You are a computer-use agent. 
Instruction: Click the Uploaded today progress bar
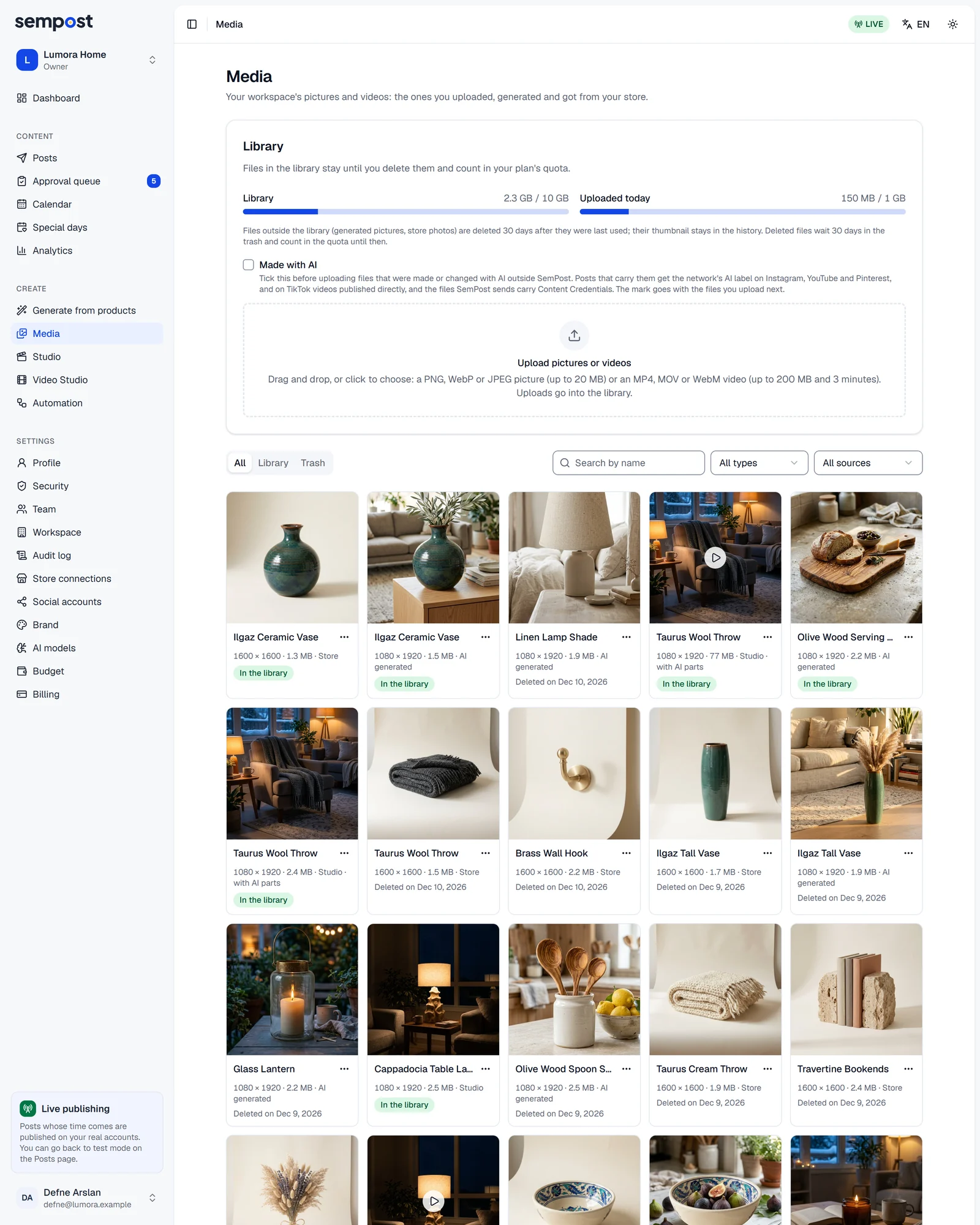[x=742, y=212]
